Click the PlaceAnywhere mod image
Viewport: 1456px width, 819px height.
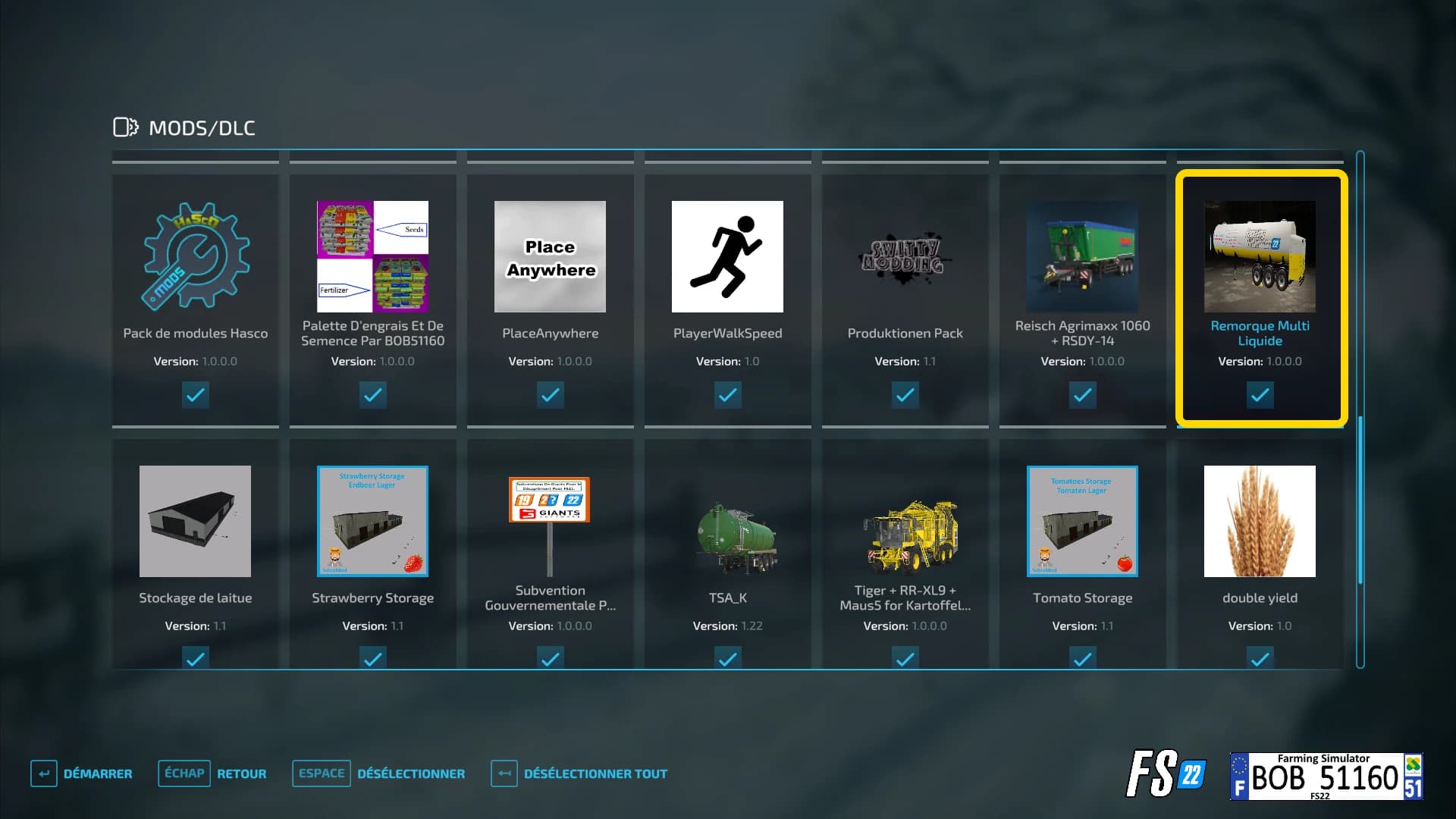(550, 256)
